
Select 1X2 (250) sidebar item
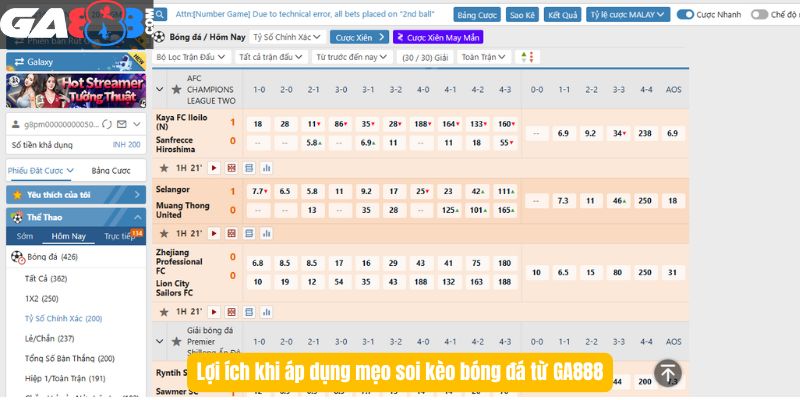41,298
